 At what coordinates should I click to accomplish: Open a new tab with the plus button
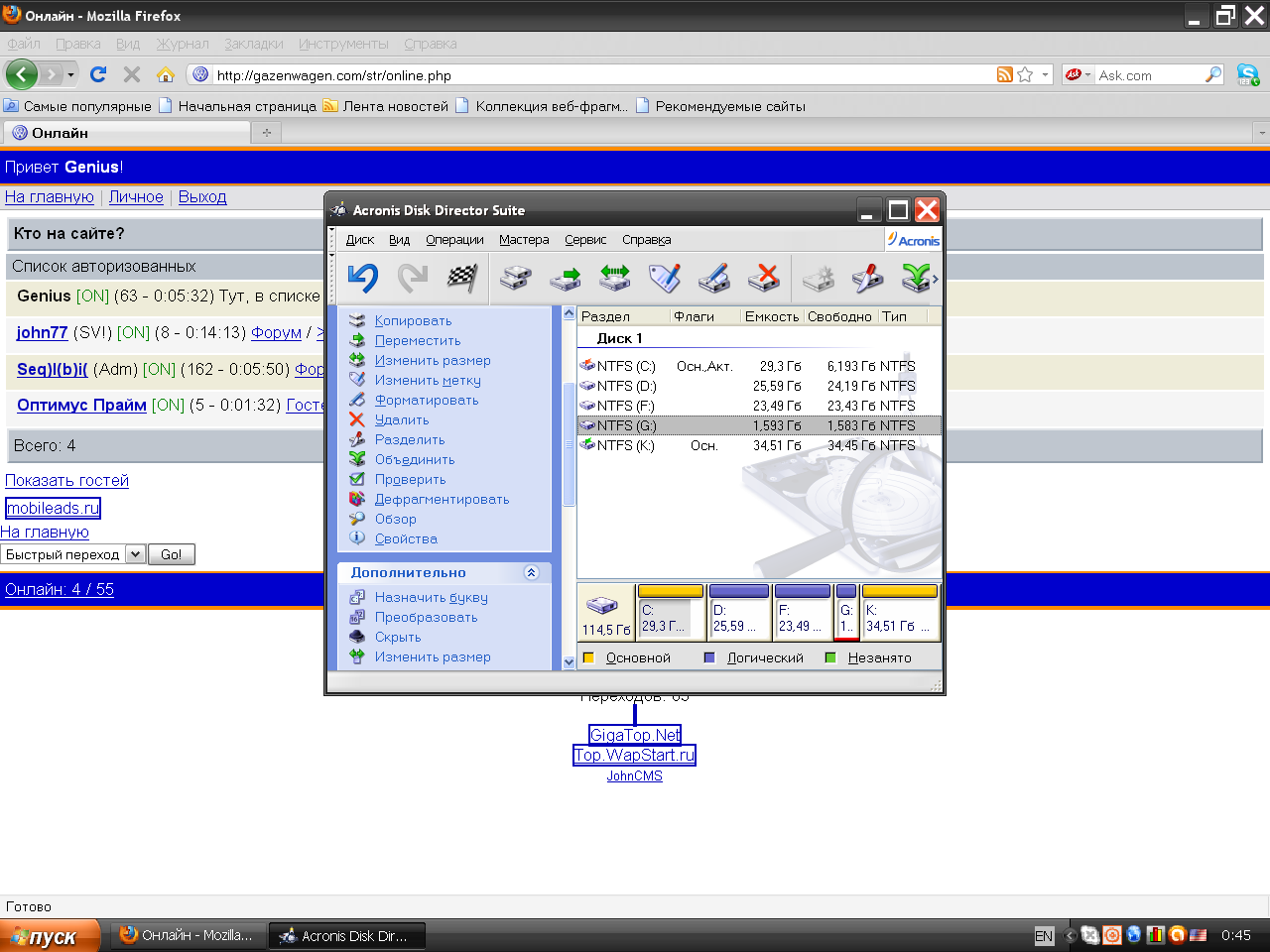(x=267, y=133)
